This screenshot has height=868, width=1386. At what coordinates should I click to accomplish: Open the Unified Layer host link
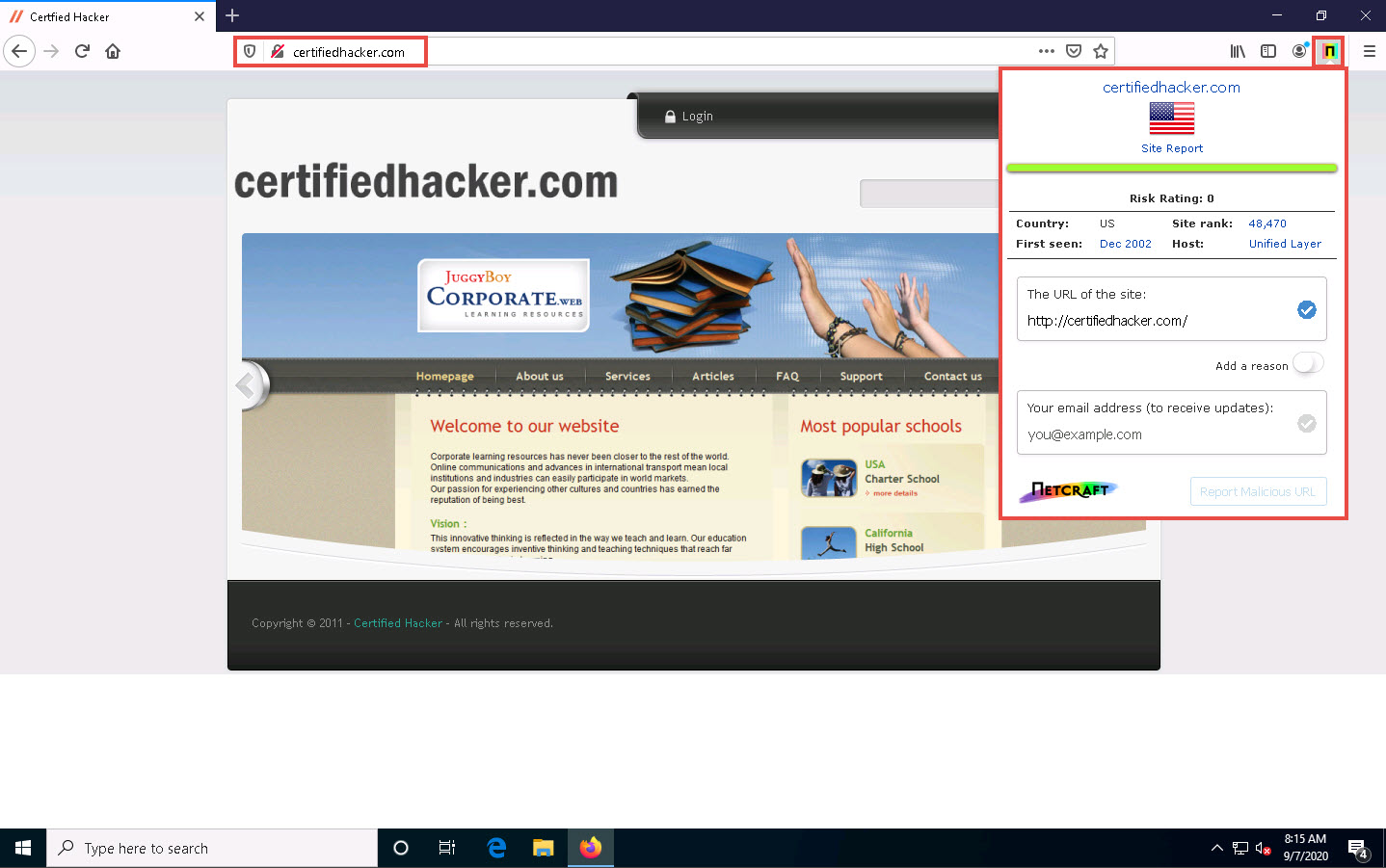coord(1285,244)
